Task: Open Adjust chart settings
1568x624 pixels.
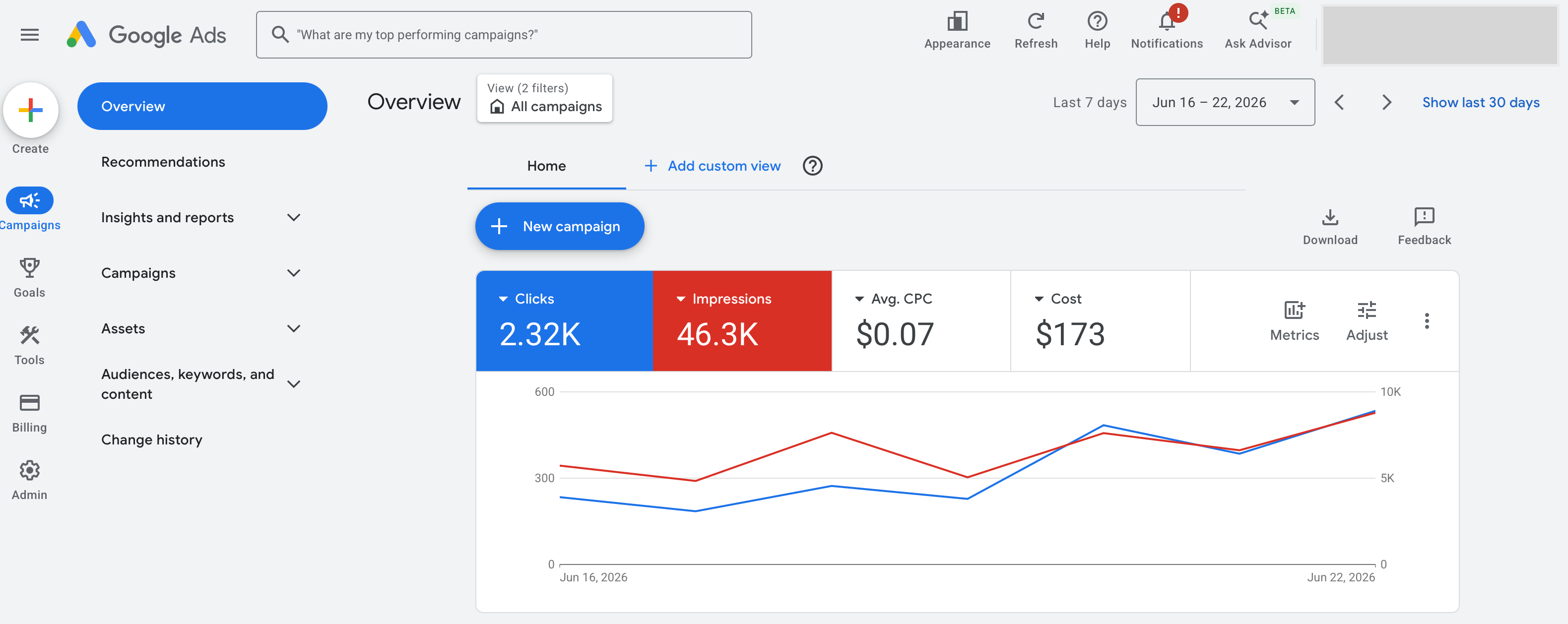Action: (x=1367, y=321)
